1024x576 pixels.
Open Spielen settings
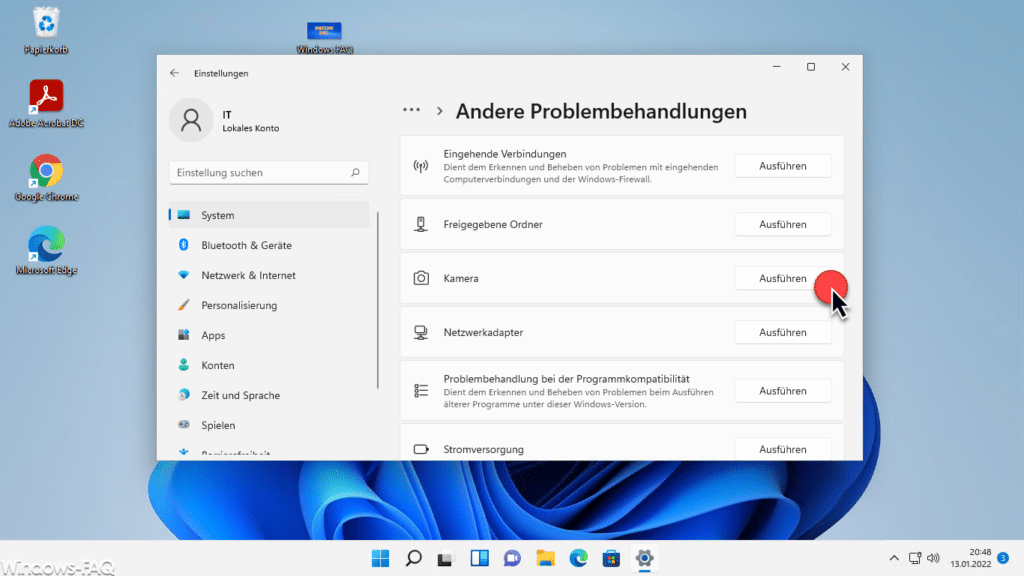(x=269, y=425)
